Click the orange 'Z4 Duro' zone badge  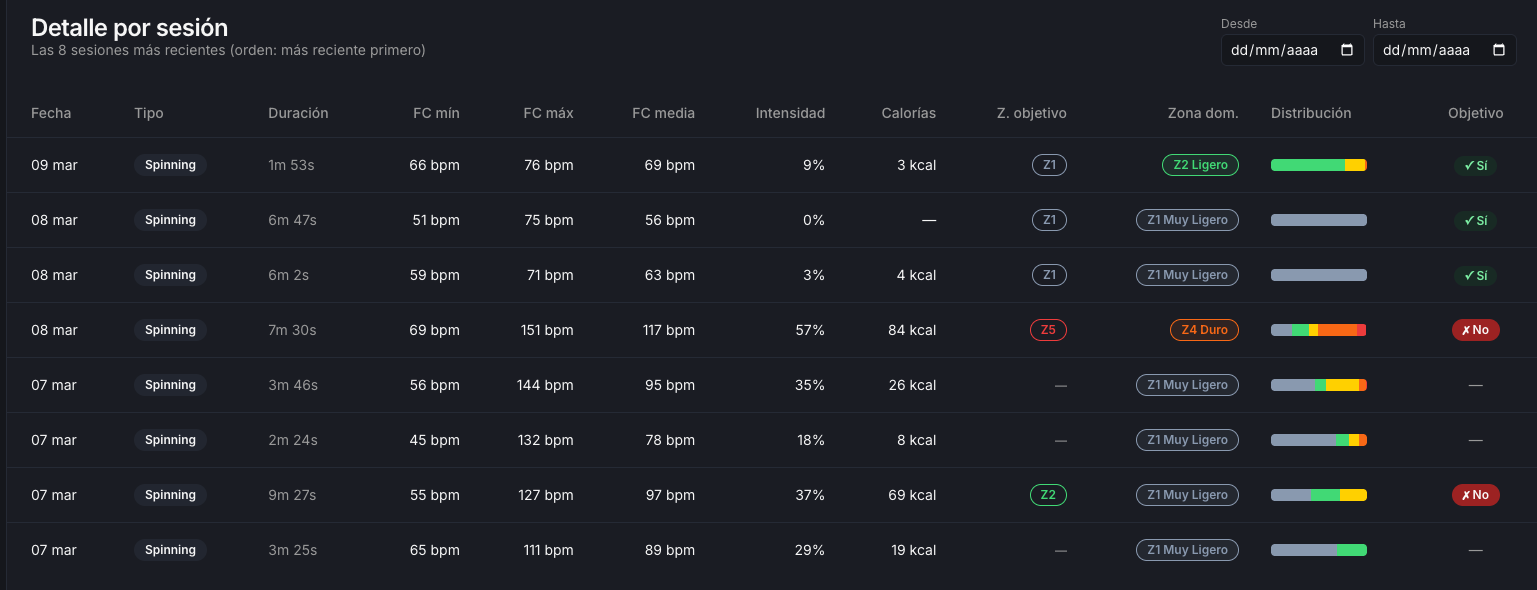(x=1204, y=329)
